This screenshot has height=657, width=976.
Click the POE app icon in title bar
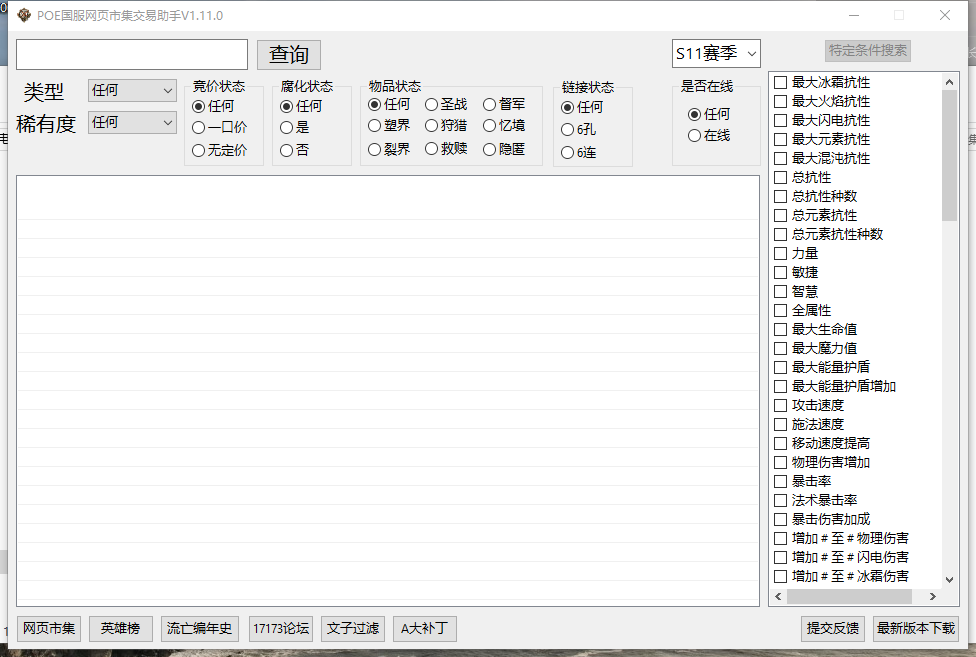pyautogui.click(x=24, y=15)
